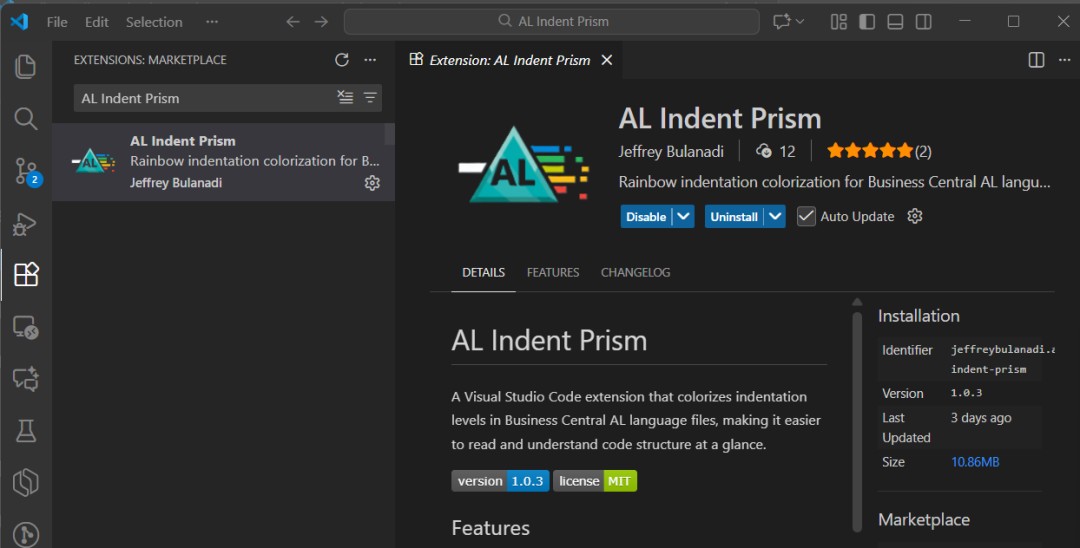Image resolution: width=1080 pixels, height=548 pixels.
Task: Open extension settings gear beside Auto Update
Action: point(915,216)
